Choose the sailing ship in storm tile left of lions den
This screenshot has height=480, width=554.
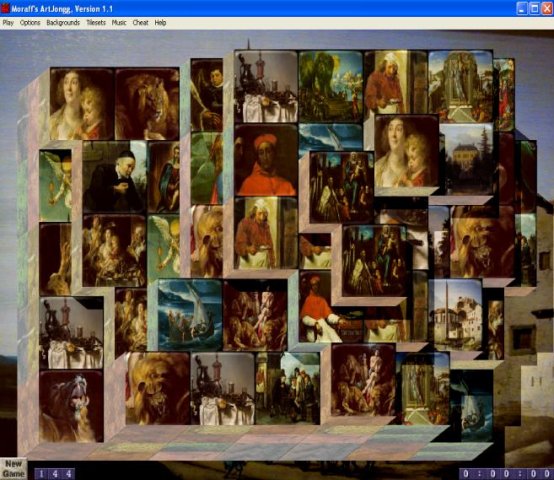coord(190,315)
